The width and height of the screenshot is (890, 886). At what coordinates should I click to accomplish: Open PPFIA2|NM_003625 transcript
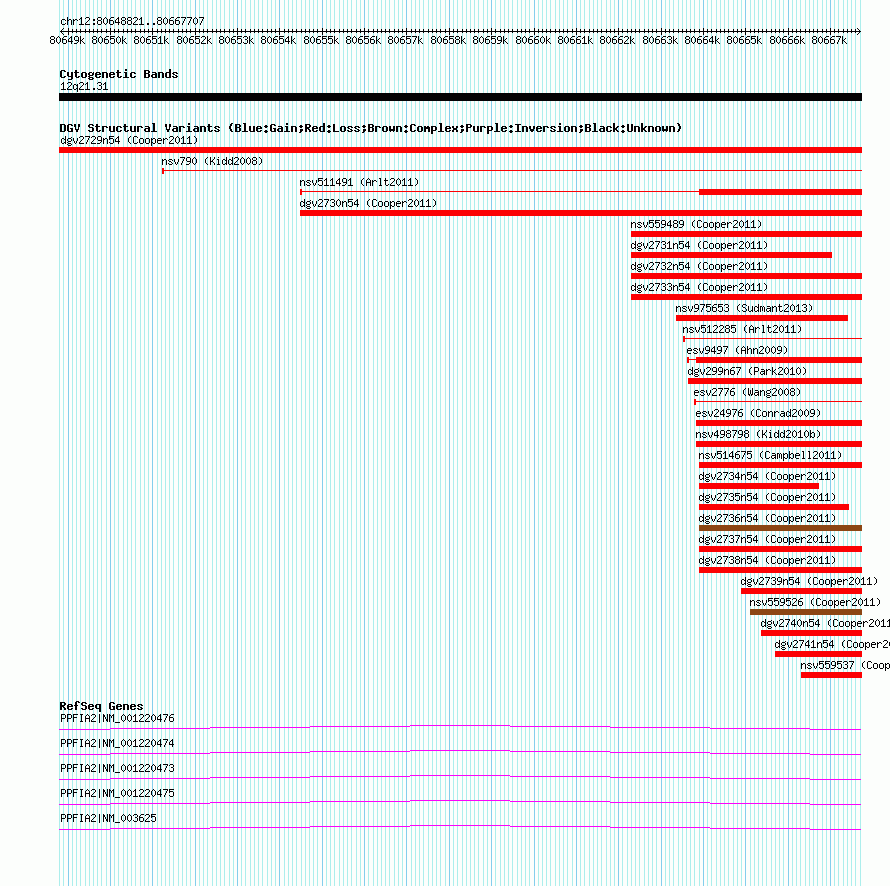(x=108, y=818)
